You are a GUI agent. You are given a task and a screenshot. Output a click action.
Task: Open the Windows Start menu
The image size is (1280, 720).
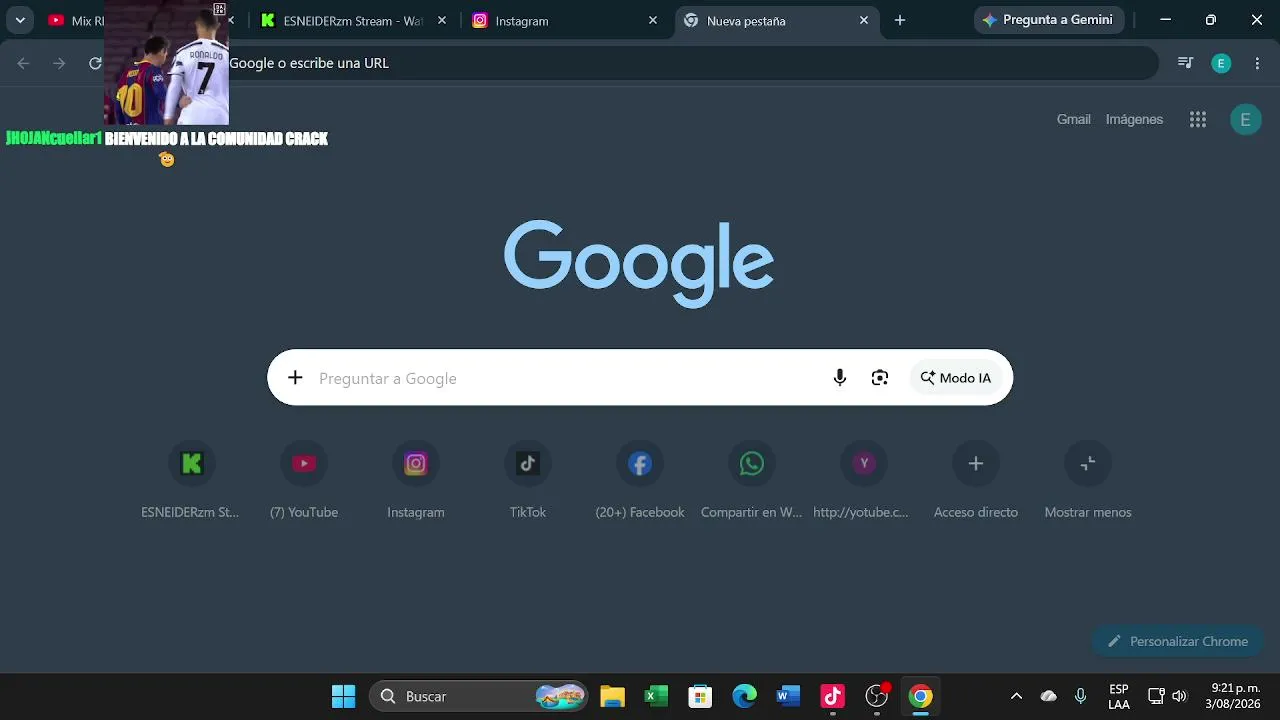tap(343, 696)
